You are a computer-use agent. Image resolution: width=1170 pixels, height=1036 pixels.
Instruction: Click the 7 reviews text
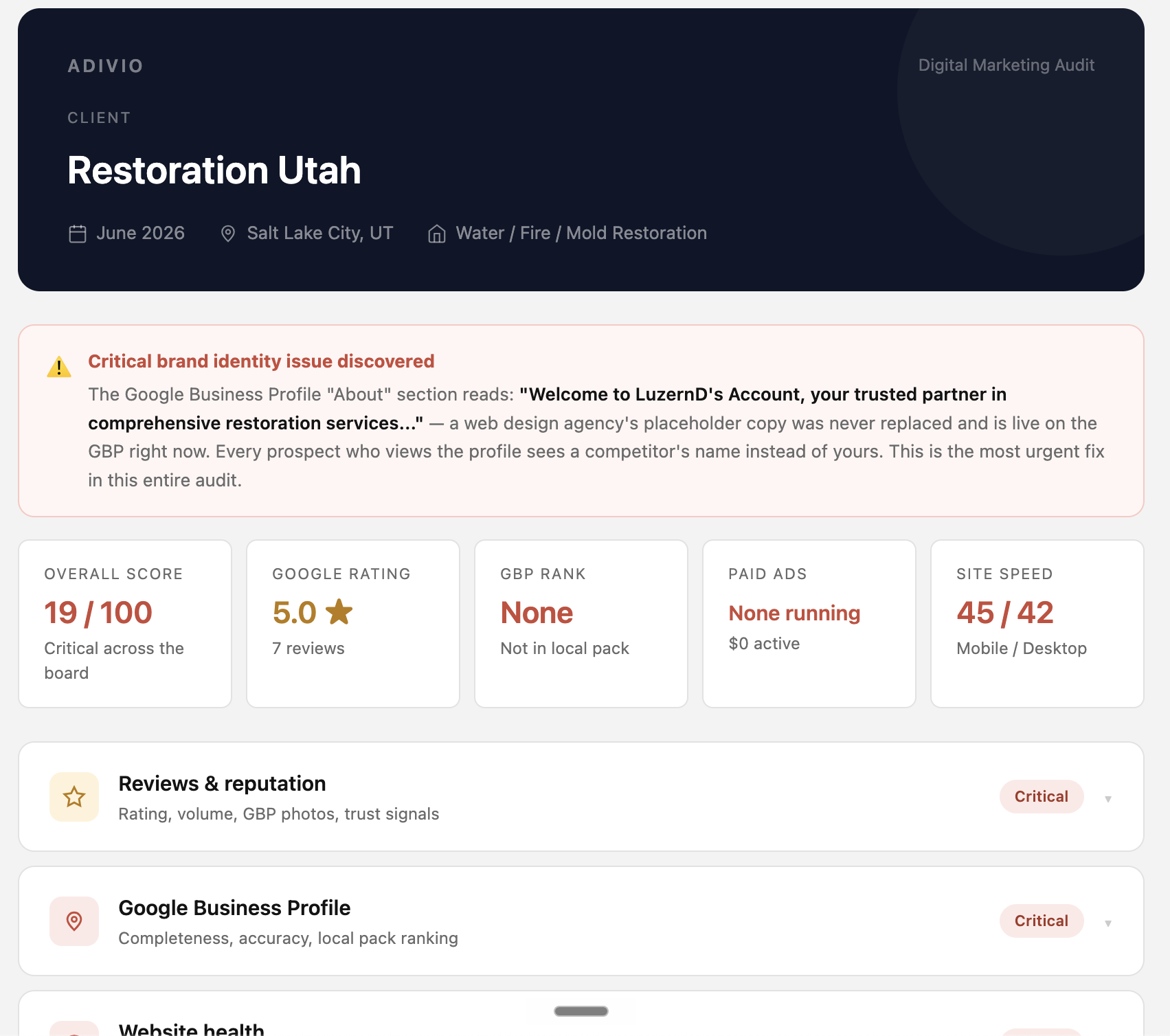[x=308, y=649]
